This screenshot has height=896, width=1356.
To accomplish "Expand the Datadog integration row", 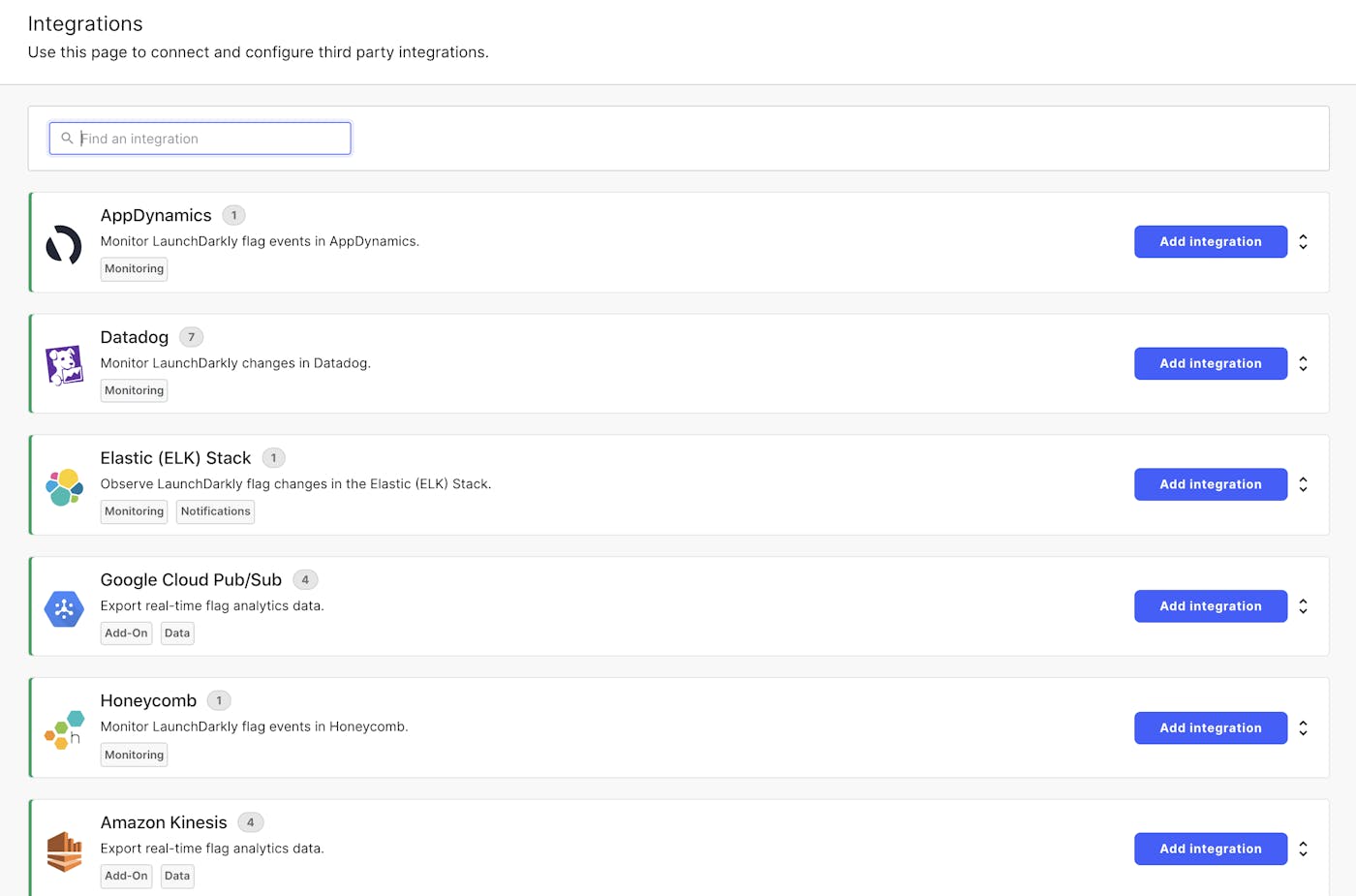I will pos(1303,364).
